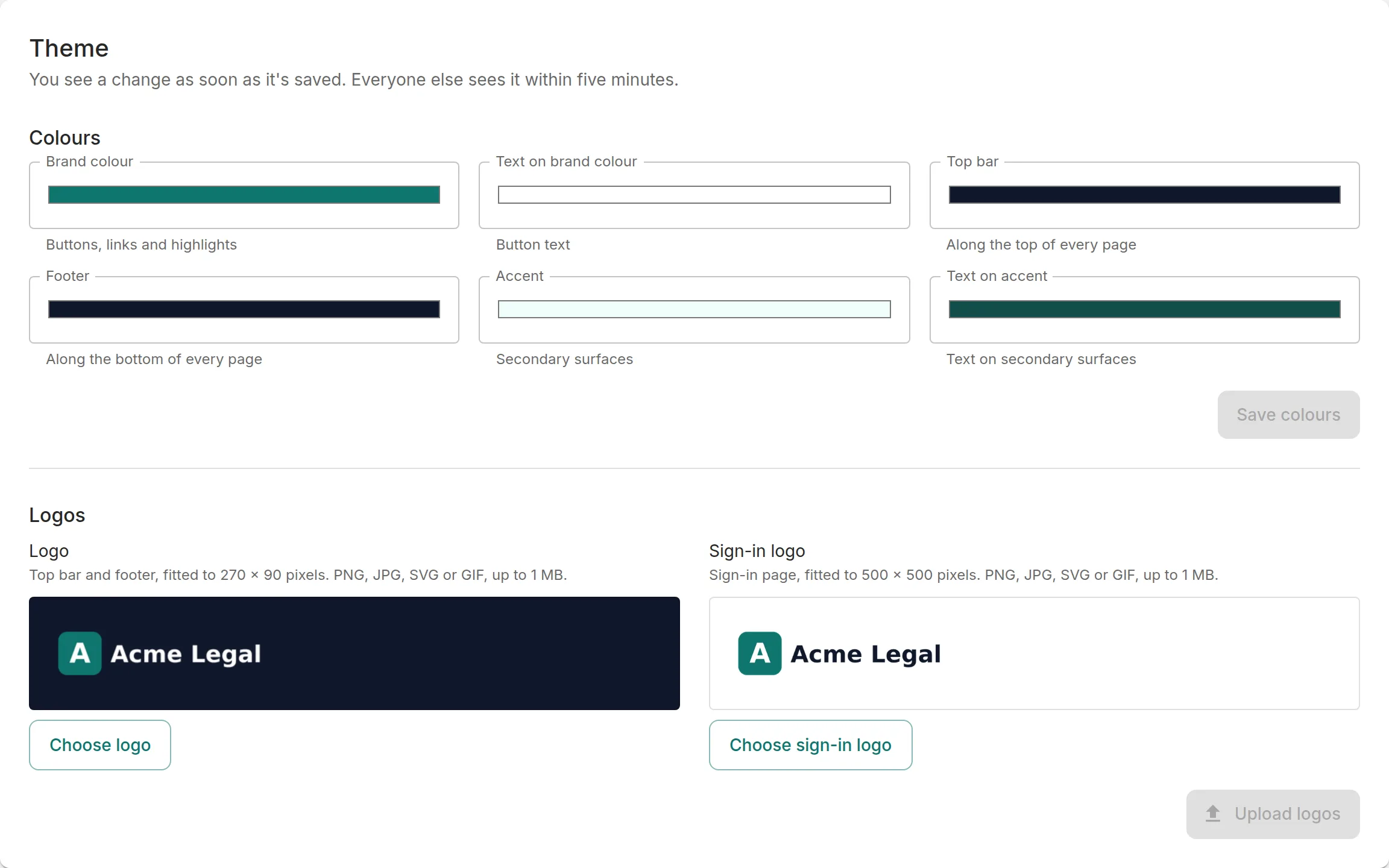Click the Upload logos button
This screenshot has height=868, width=1389.
tap(1273, 814)
